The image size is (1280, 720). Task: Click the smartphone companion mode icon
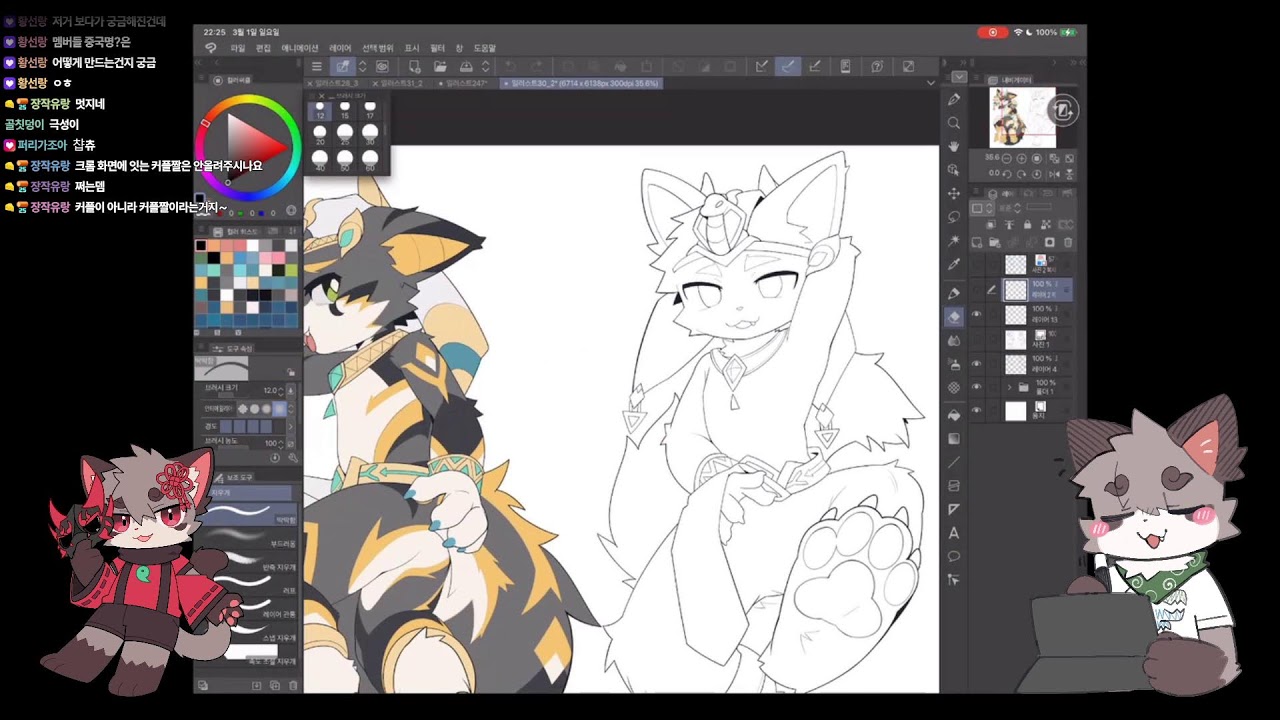pos(845,67)
